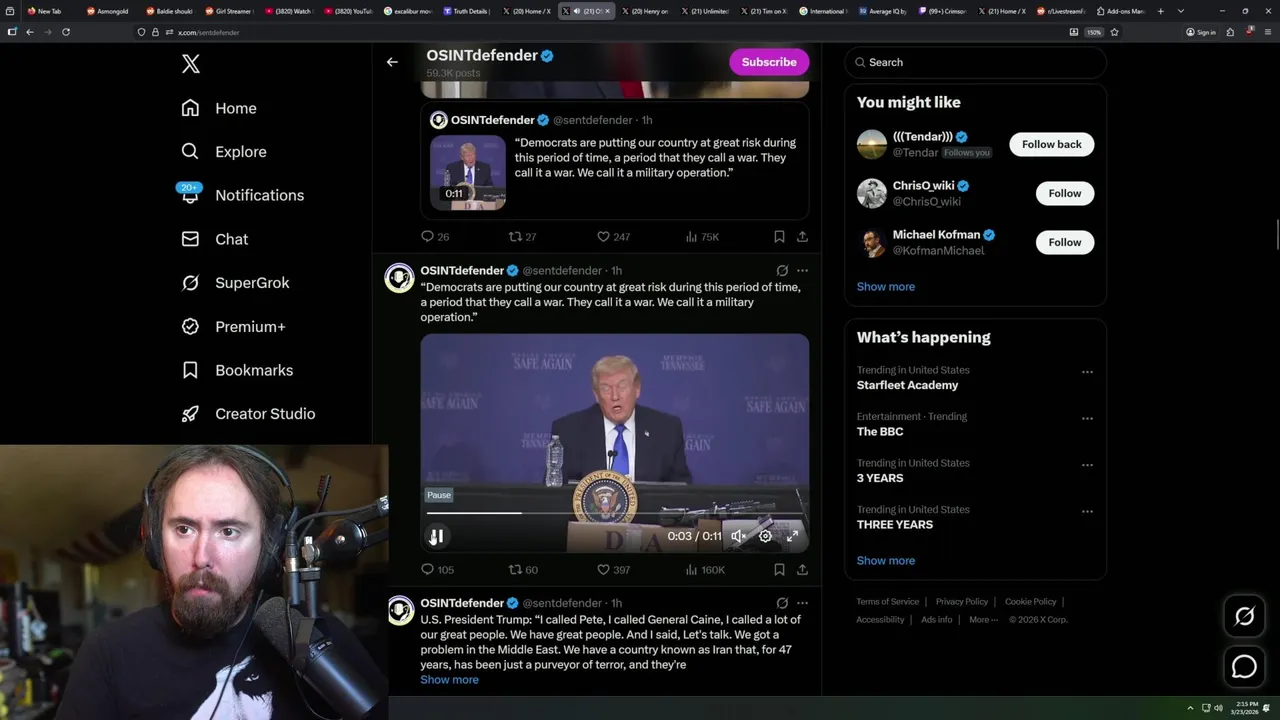1280x720 pixels.
Task: Go to Home in X sidebar
Action: coord(219,108)
